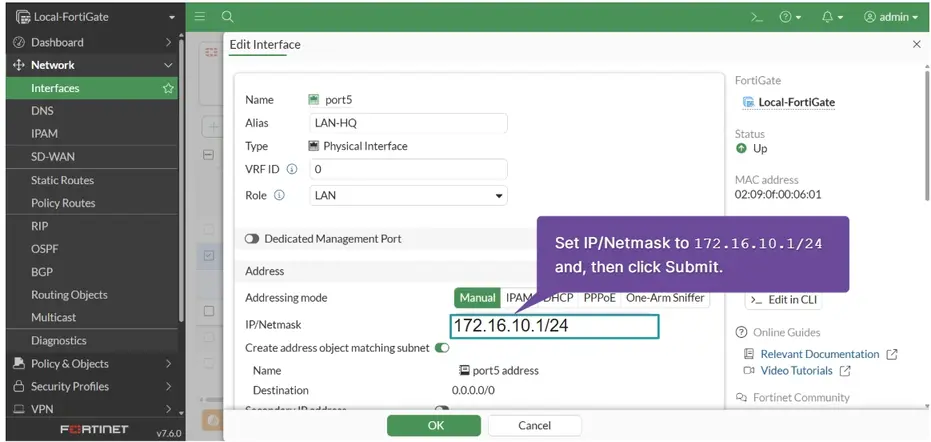Screen dimensions: 931x442
Task: Click the port5 address object icon
Action: [464, 370]
